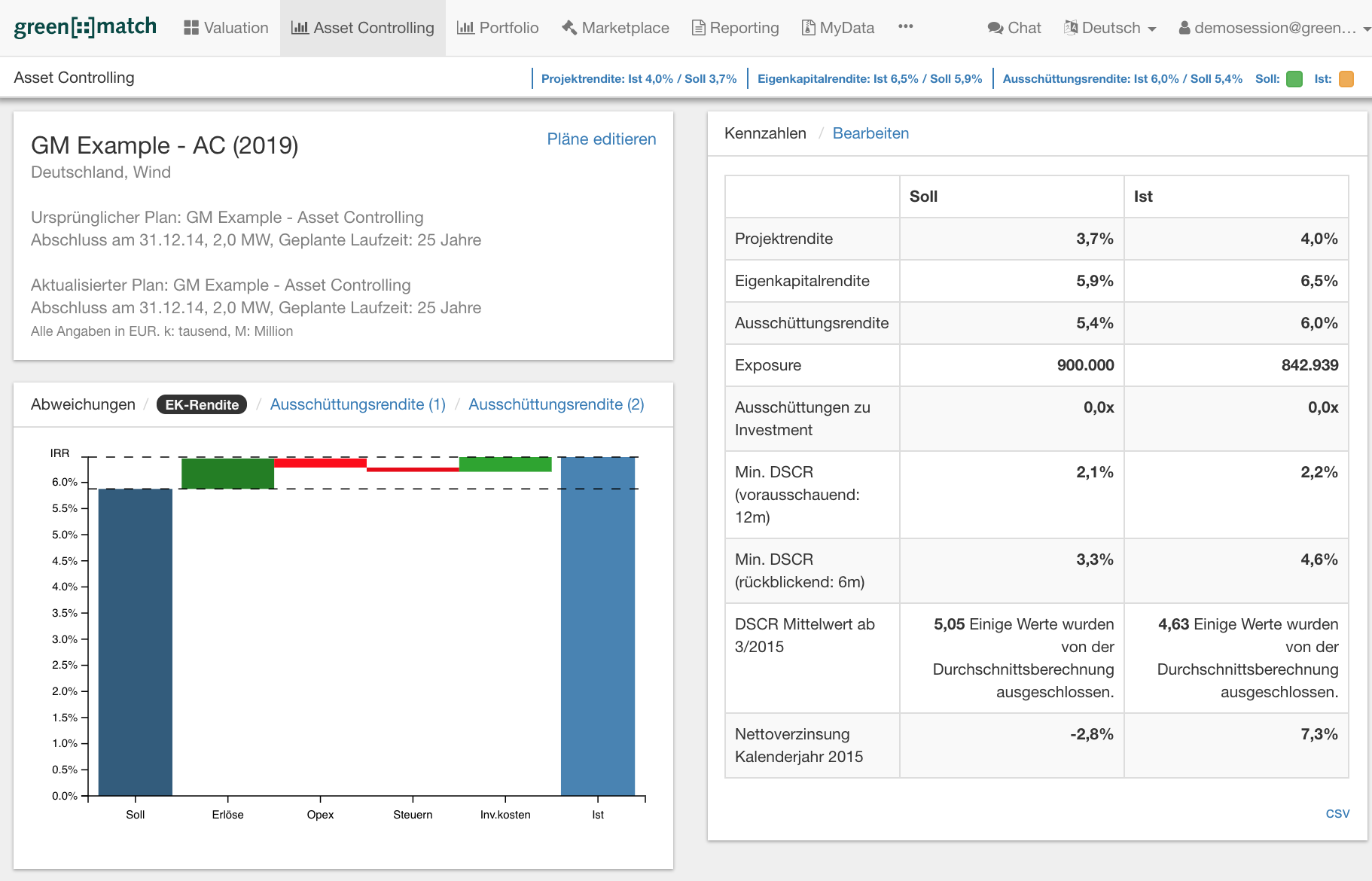Click Bearbeiten next to Kennzahlen

[870, 133]
